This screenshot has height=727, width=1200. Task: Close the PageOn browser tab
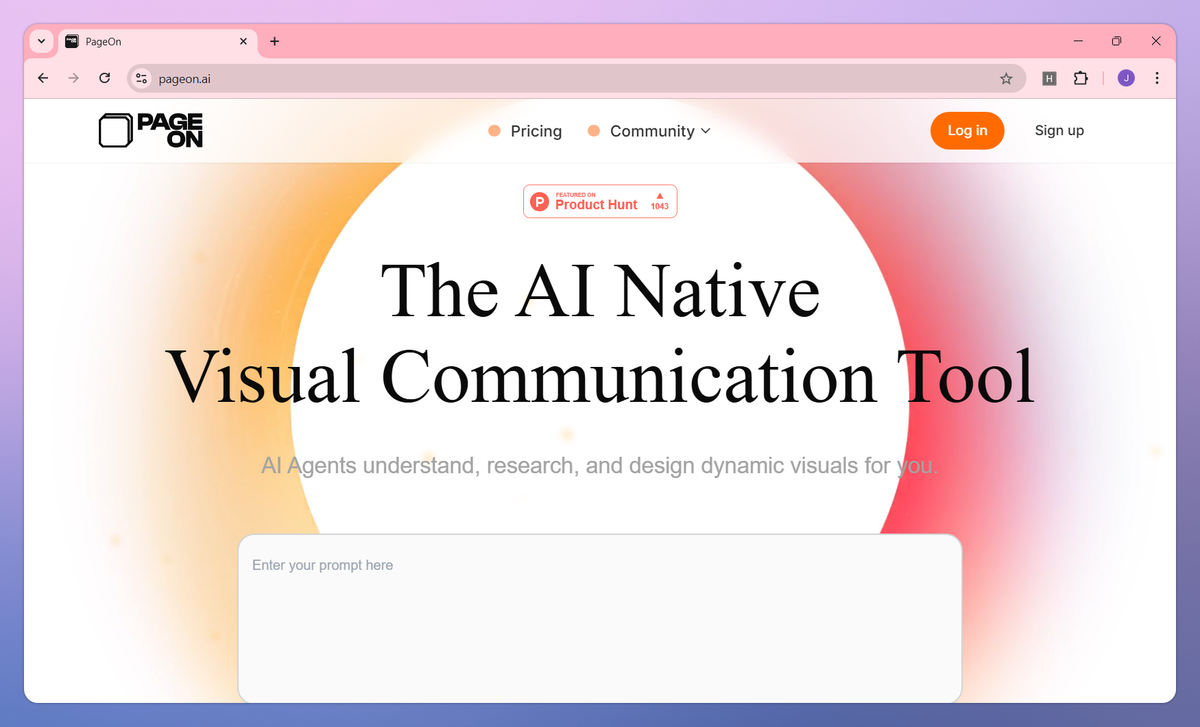click(x=243, y=41)
